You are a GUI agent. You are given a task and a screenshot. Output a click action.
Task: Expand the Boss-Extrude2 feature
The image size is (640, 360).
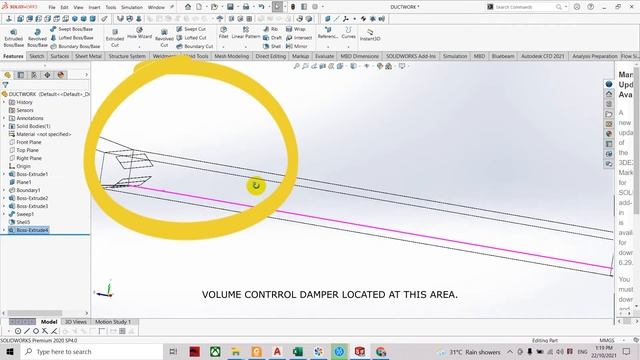point(4,198)
